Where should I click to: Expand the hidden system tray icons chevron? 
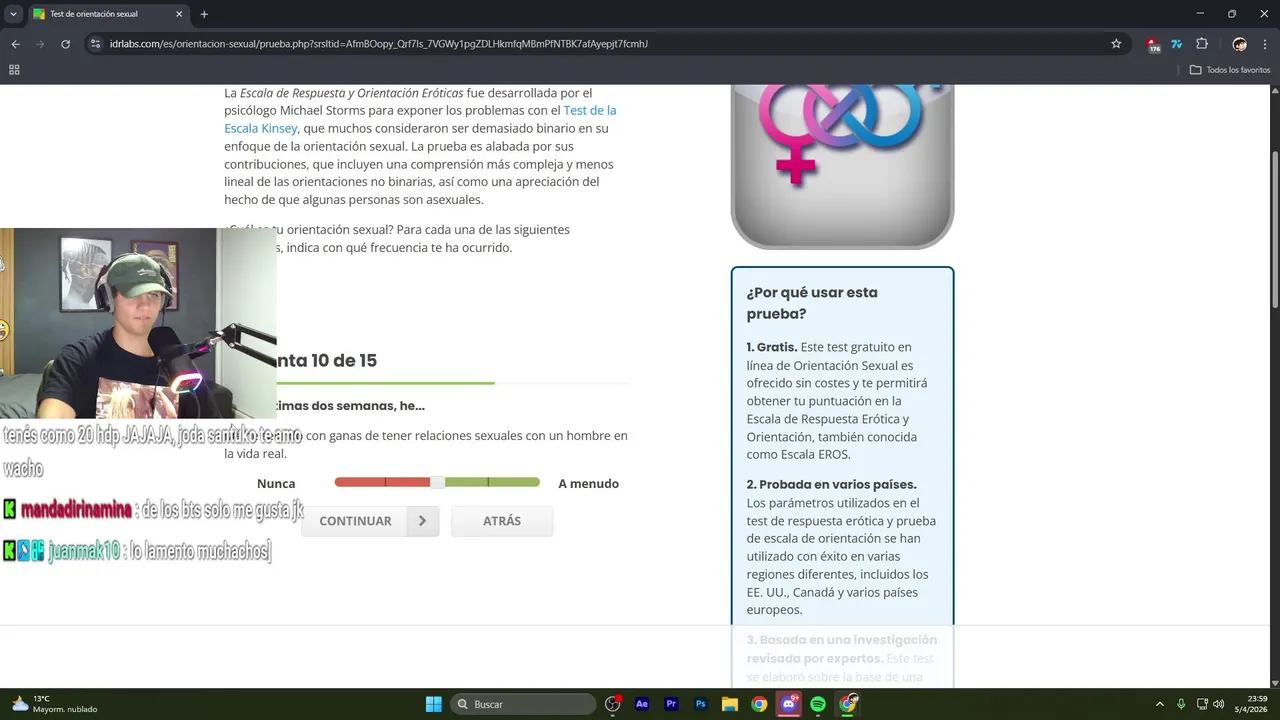[x=1160, y=704]
